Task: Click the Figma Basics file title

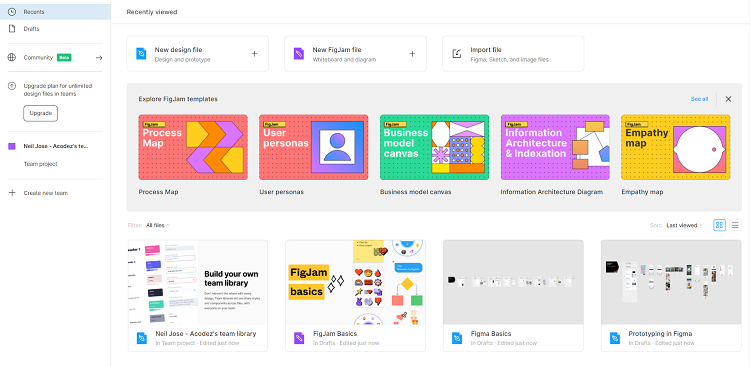Action: 491,334
